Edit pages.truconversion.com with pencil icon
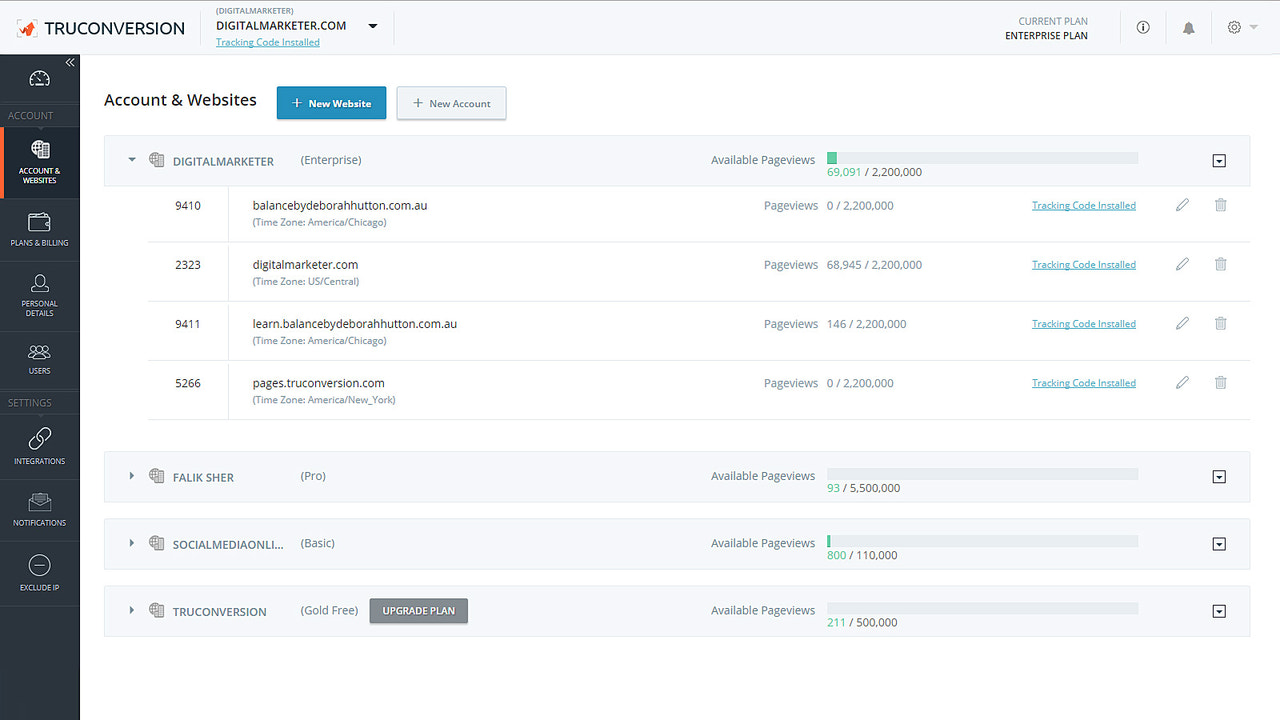 click(1182, 382)
